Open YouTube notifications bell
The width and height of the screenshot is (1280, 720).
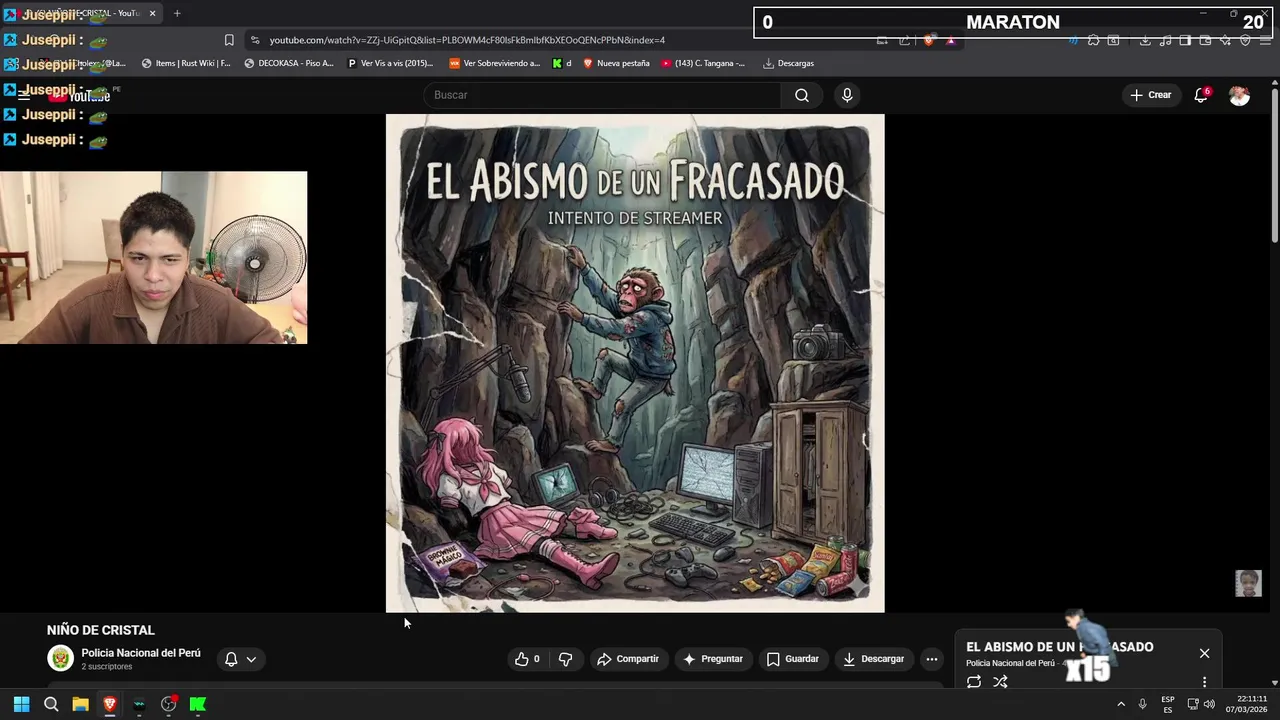[1201, 95]
